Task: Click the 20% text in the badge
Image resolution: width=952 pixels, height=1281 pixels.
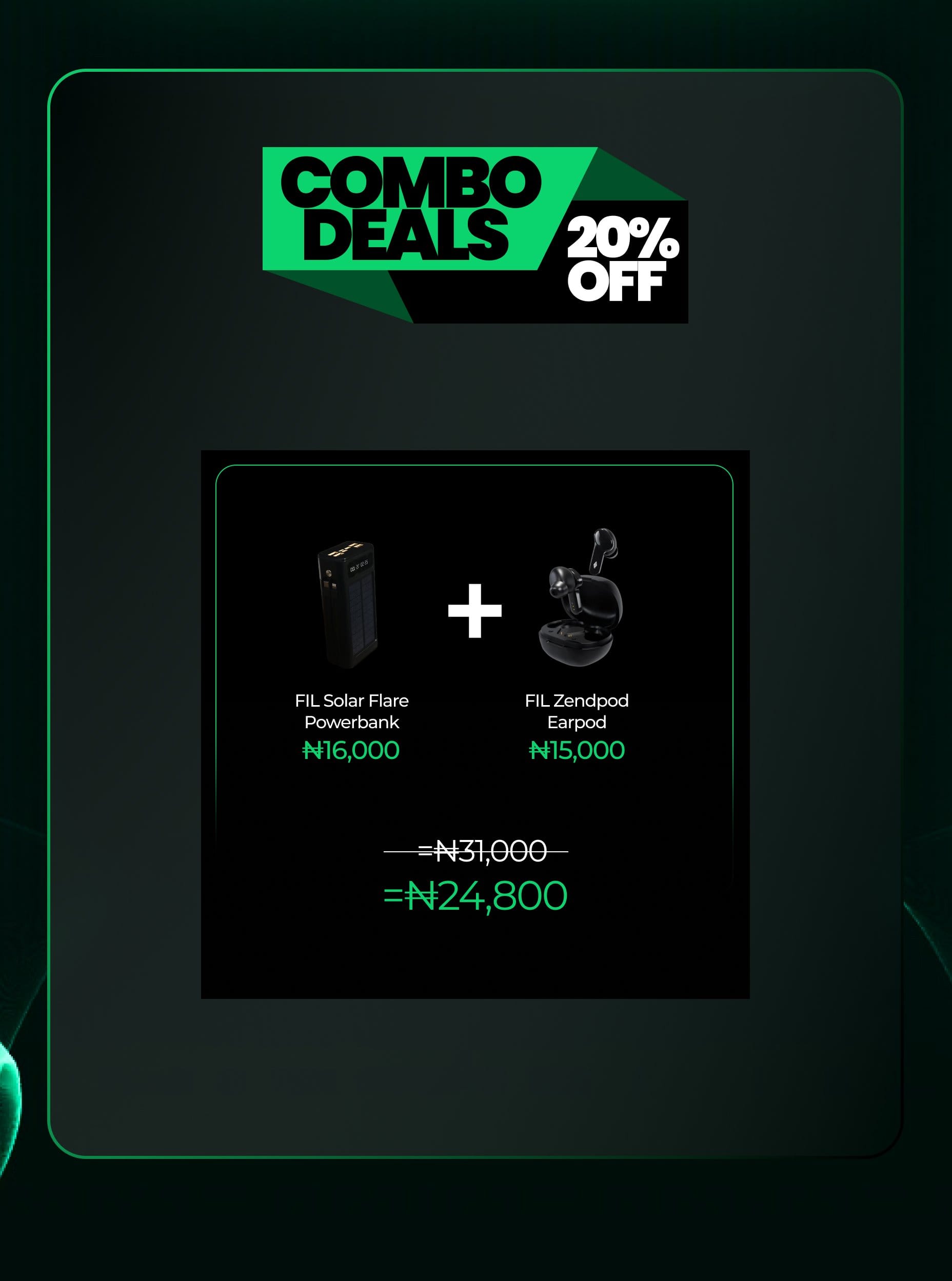Action: tap(623, 238)
